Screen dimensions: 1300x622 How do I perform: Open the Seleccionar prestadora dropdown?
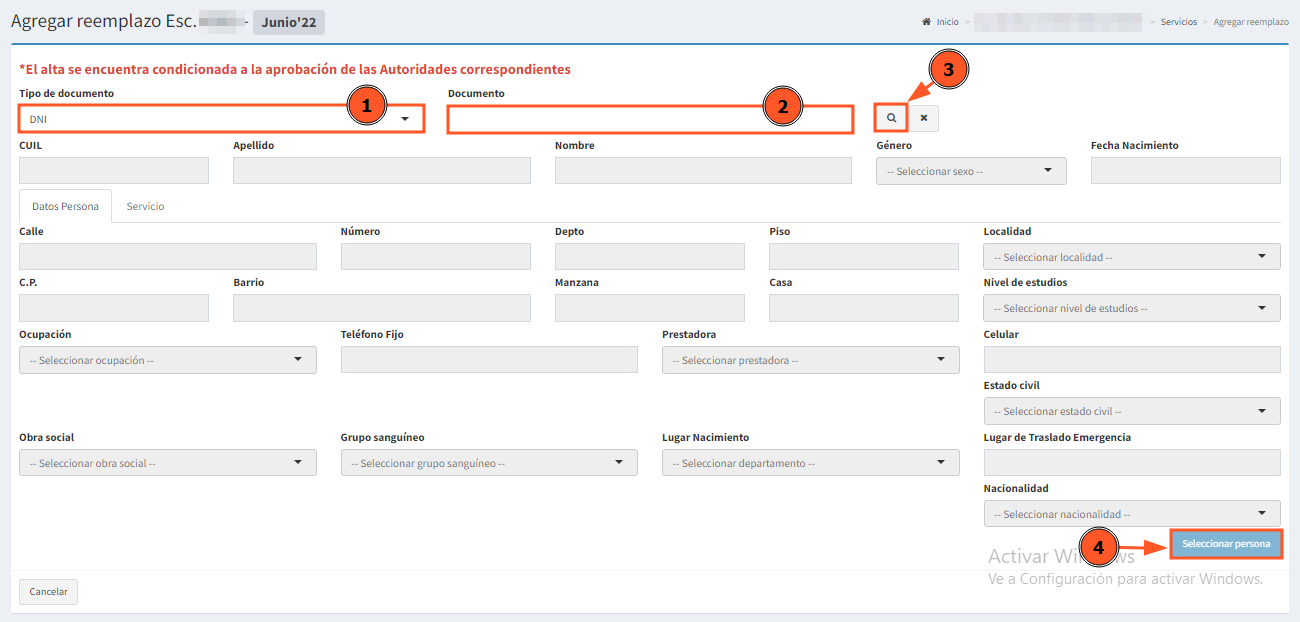pos(810,360)
